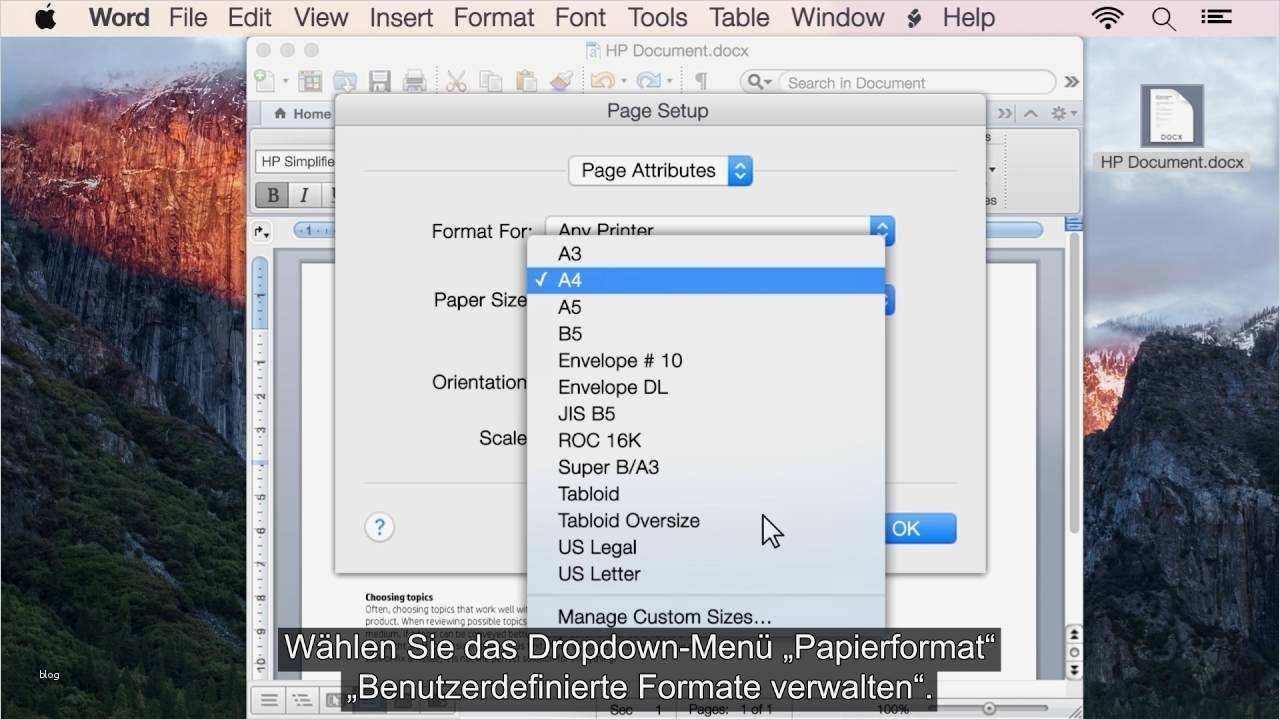
Task: Click the Print icon in the toolbar
Action: (415, 82)
